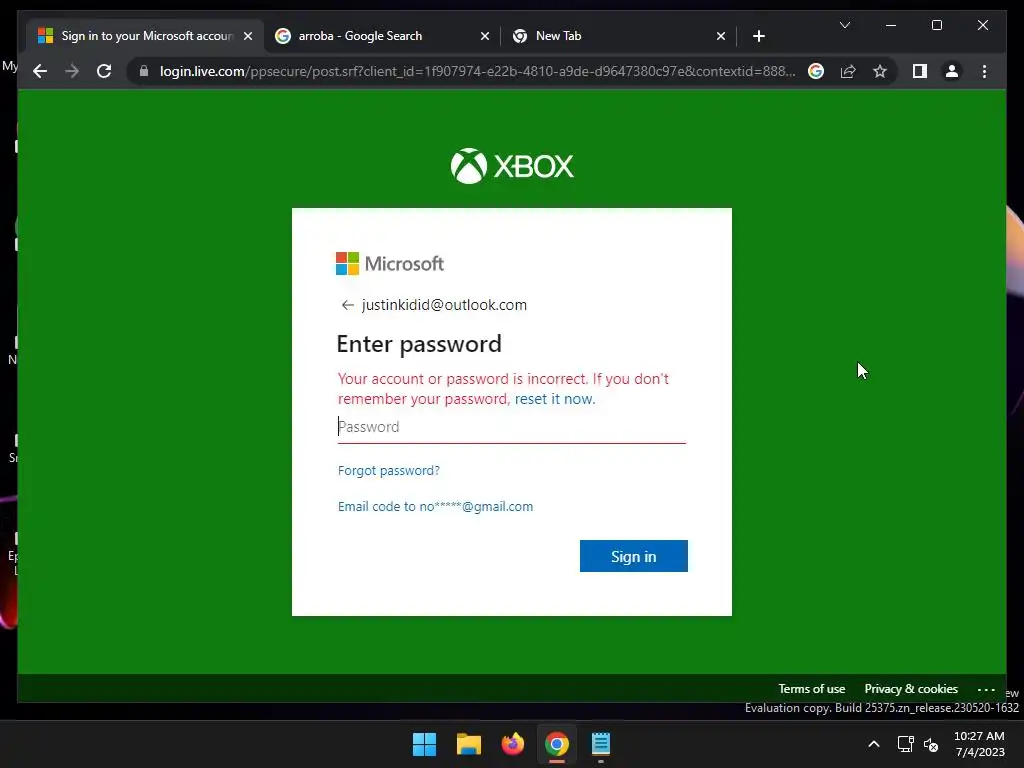This screenshot has width=1024, height=768.
Task: Share this page using the share icon
Action: pyautogui.click(x=848, y=71)
